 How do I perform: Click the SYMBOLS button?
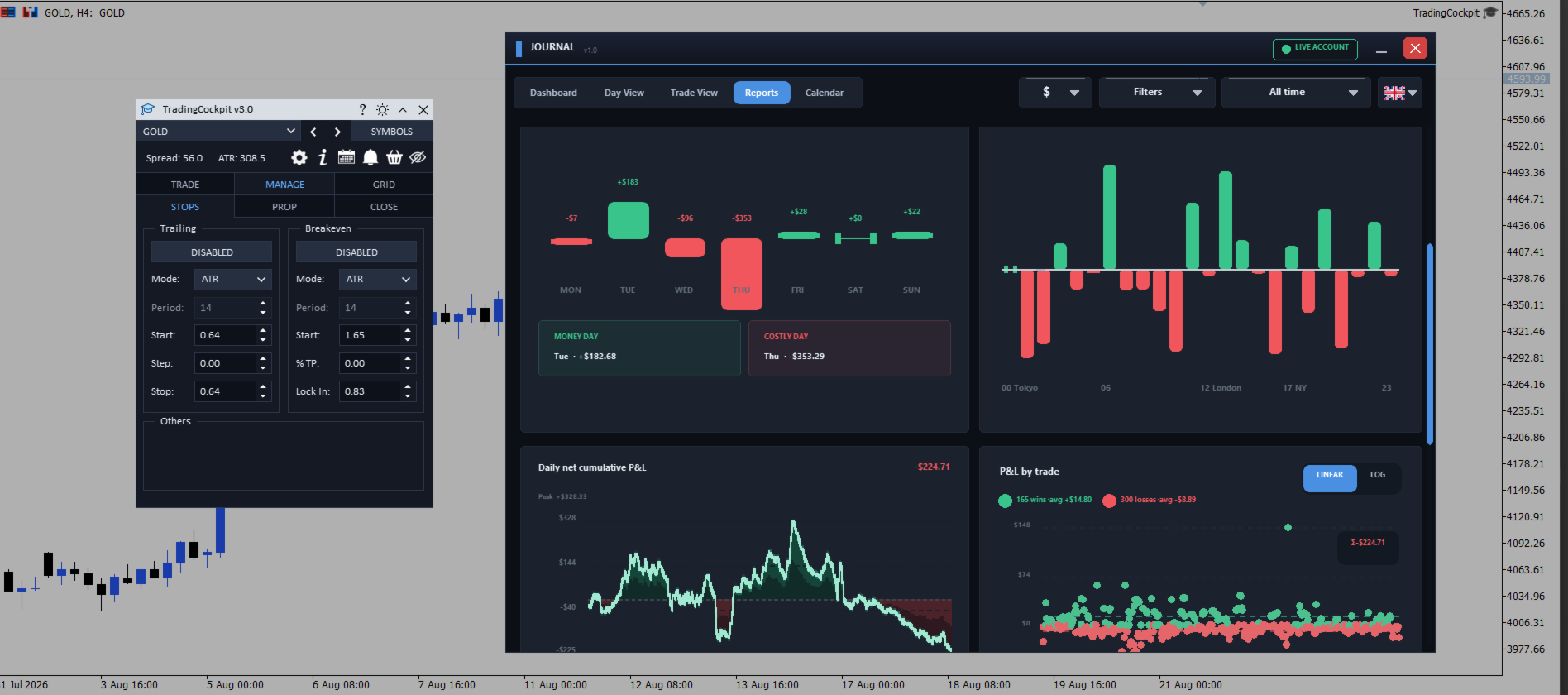(391, 132)
